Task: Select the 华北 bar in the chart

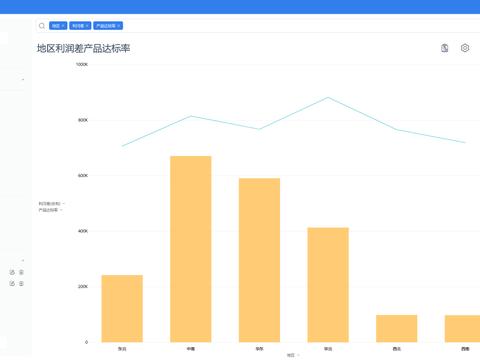Action: [328, 285]
